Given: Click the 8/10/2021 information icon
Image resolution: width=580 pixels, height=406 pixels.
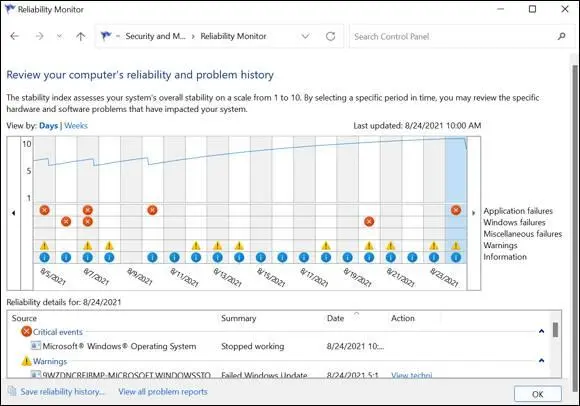Looking at the screenshot, I should point(152,257).
